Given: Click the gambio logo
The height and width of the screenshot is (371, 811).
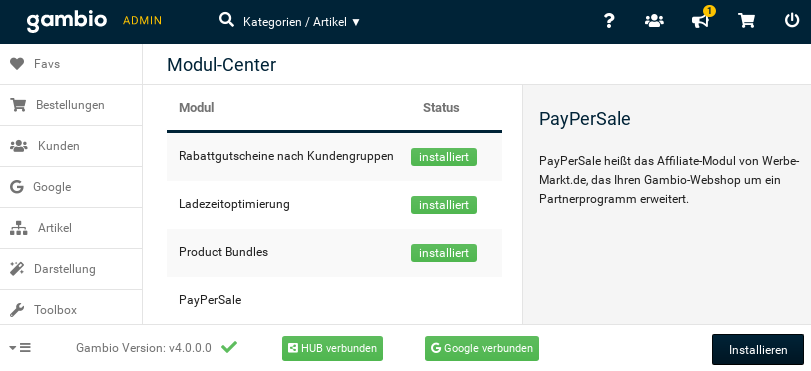Looking at the screenshot, I should [67, 21].
